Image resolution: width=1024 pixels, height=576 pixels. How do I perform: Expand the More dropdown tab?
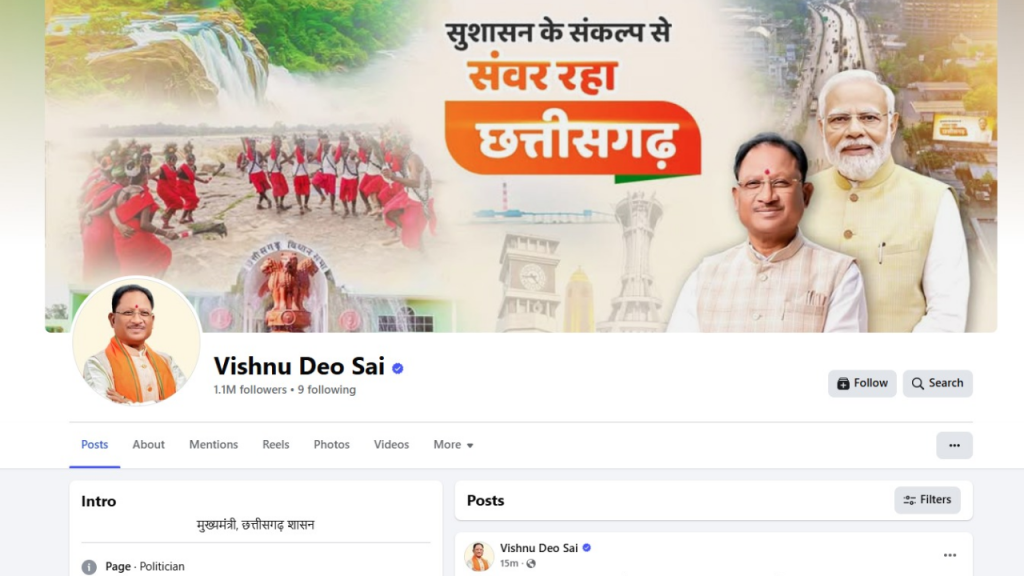click(x=453, y=445)
